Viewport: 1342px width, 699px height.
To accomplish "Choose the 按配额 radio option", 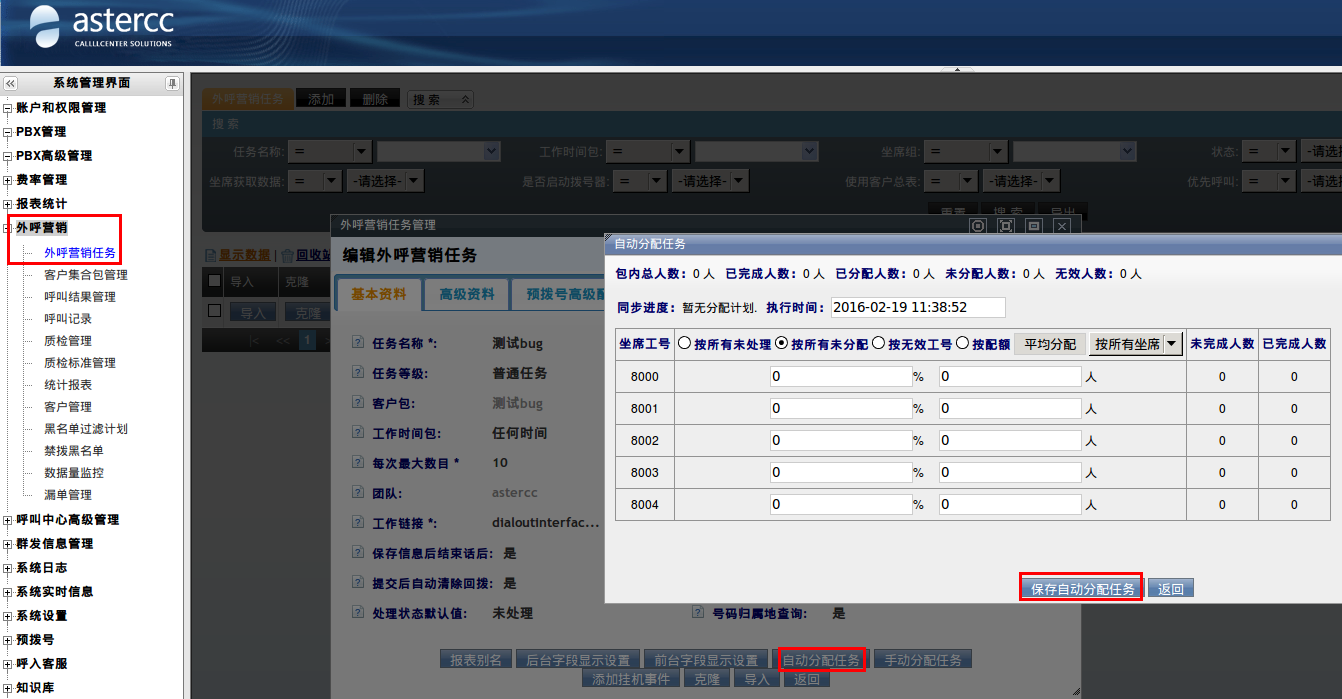I will (x=962, y=343).
